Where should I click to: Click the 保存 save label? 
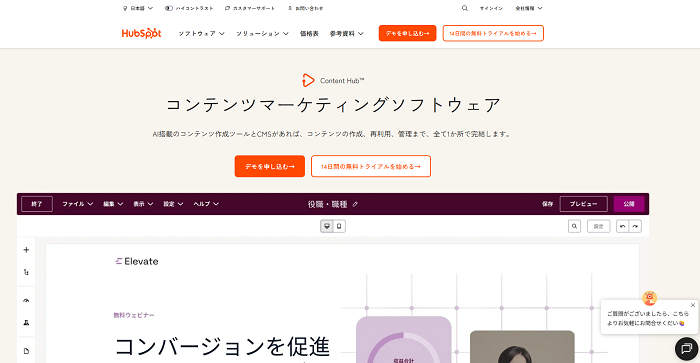[x=547, y=204]
